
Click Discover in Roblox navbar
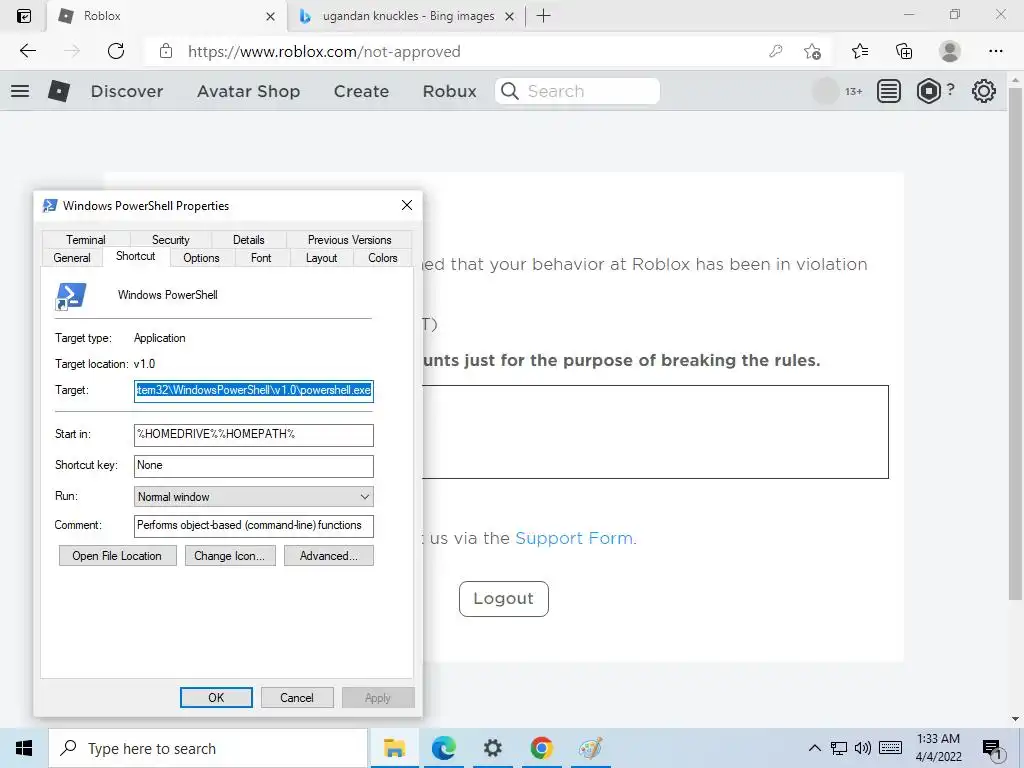pos(127,91)
